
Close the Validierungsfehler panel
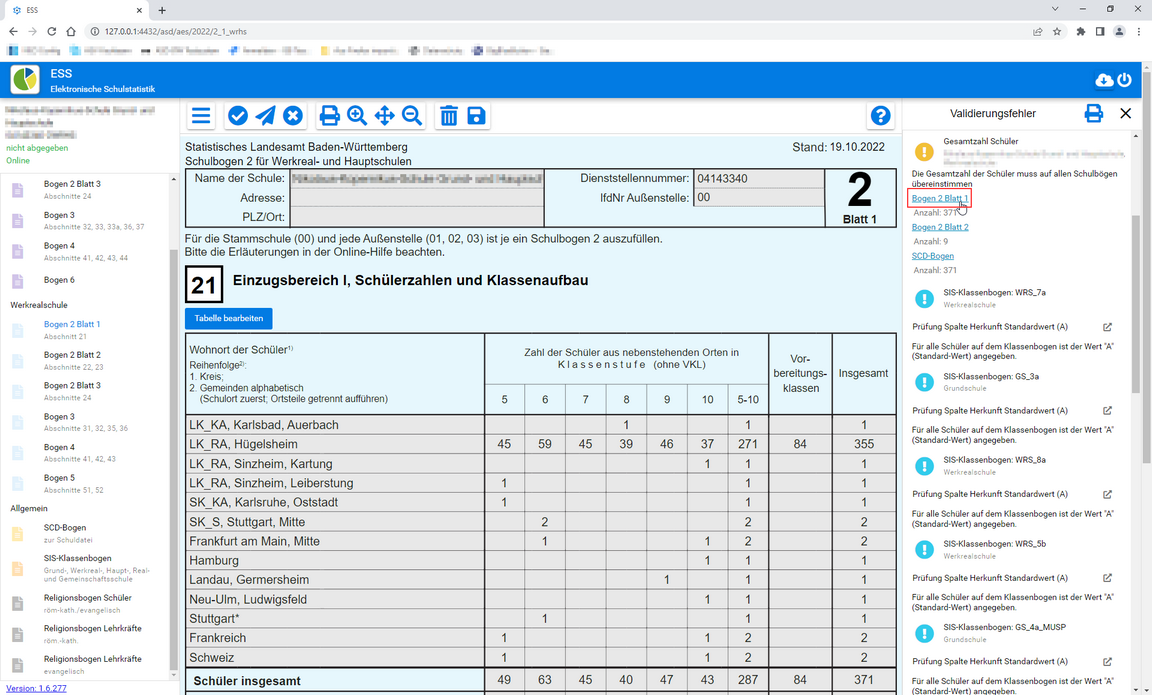1126,113
